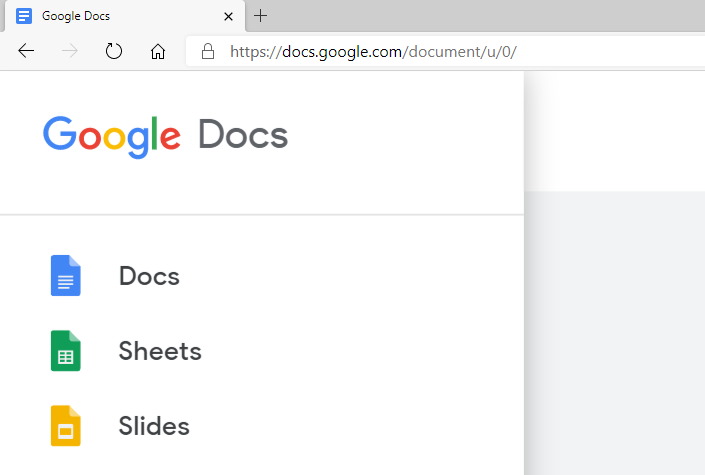This screenshot has height=475, width=705.
Task: Click the favicon on the Google Docs tab
Action: pyautogui.click(x=24, y=16)
